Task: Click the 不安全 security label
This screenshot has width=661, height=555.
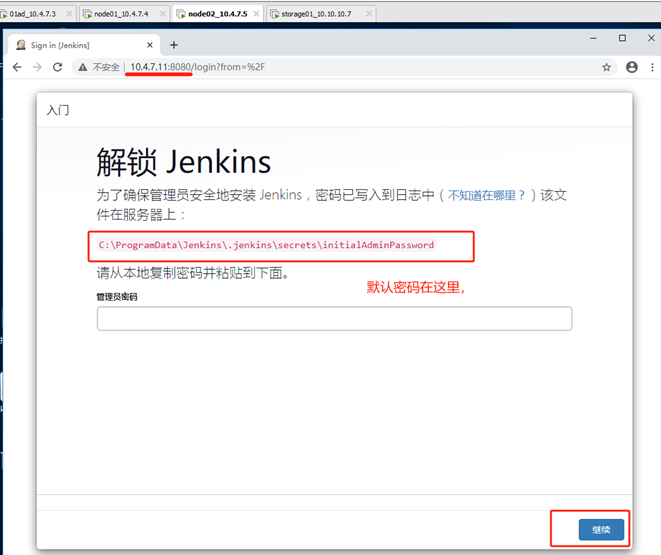Action: 106,67
